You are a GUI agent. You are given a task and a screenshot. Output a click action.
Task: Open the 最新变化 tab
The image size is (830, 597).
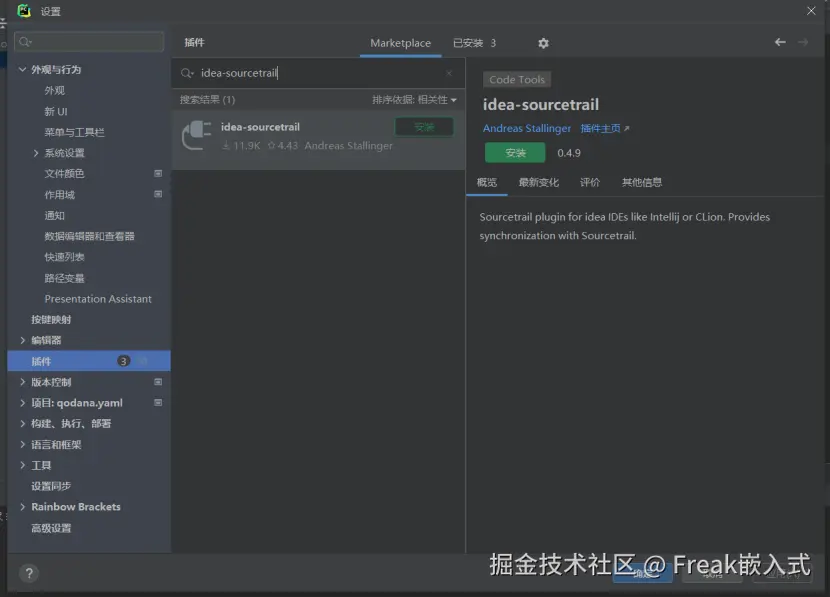(x=538, y=183)
